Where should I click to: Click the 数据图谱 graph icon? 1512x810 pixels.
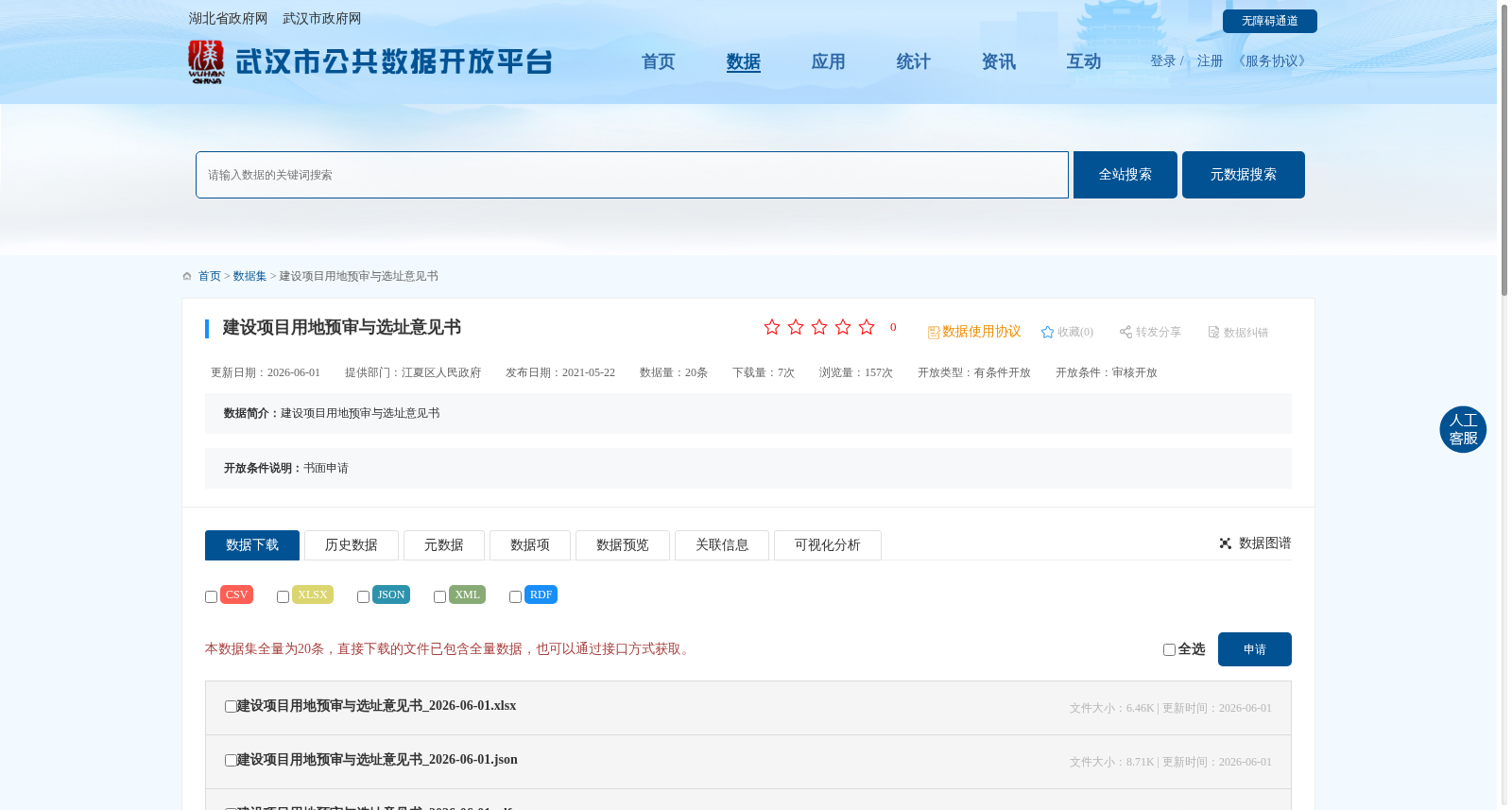point(1226,543)
